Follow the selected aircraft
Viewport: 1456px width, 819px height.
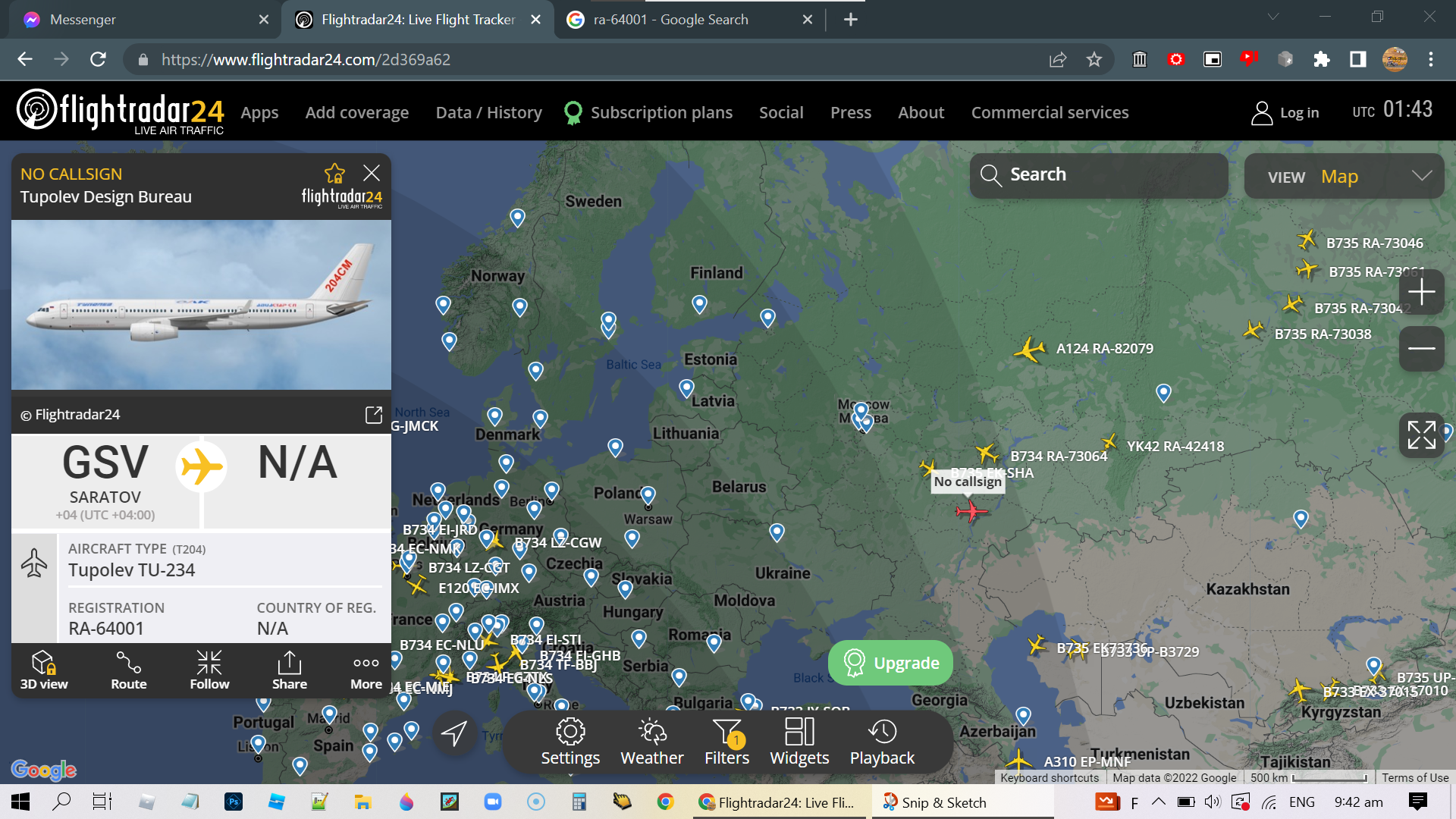[209, 670]
